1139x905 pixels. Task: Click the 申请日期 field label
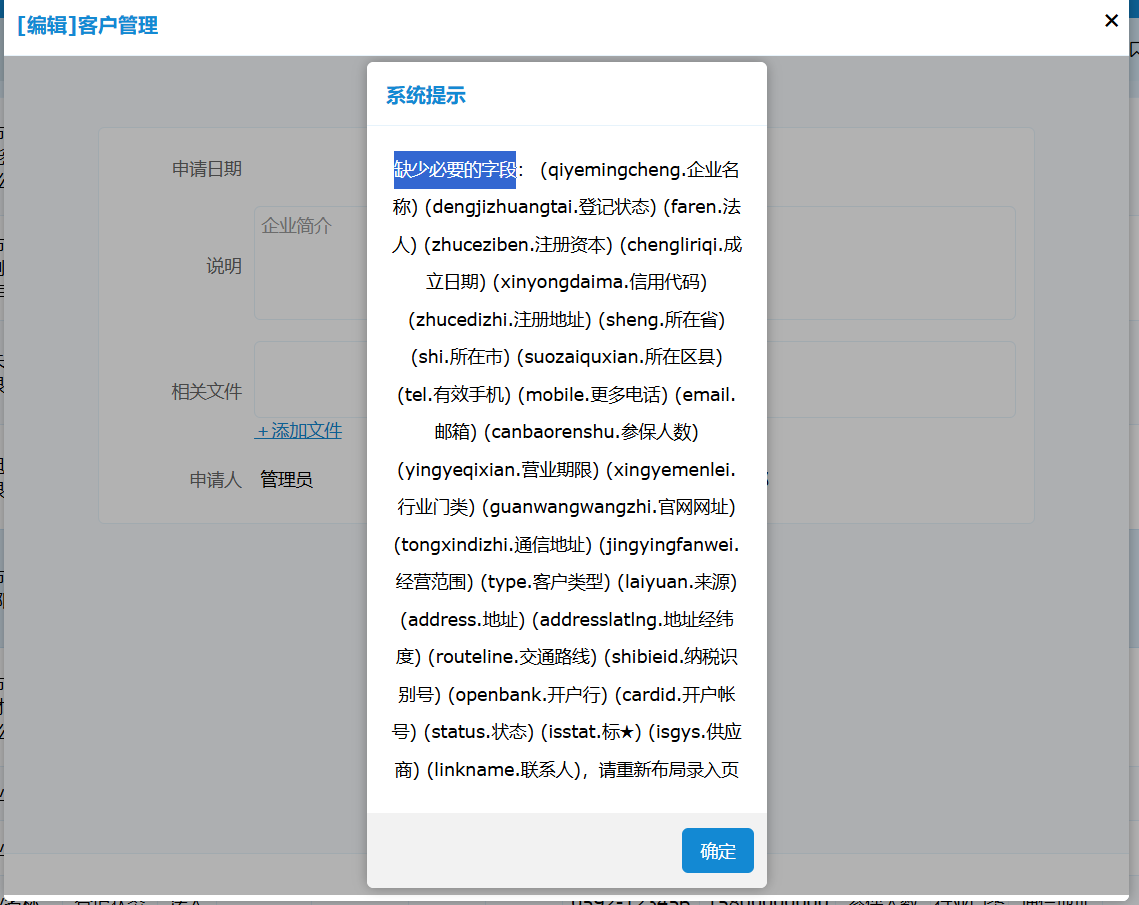click(x=207, y=169)
